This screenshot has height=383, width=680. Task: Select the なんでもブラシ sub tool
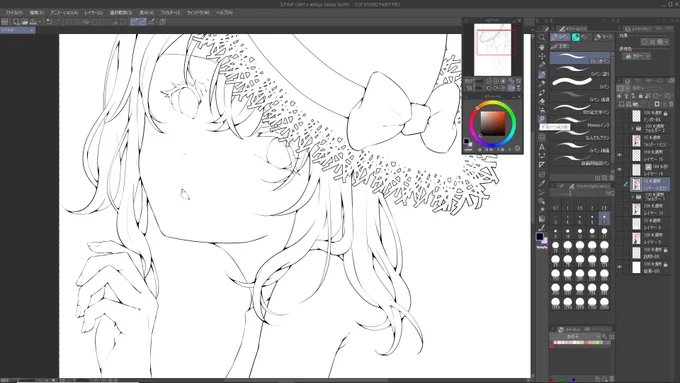580,134
